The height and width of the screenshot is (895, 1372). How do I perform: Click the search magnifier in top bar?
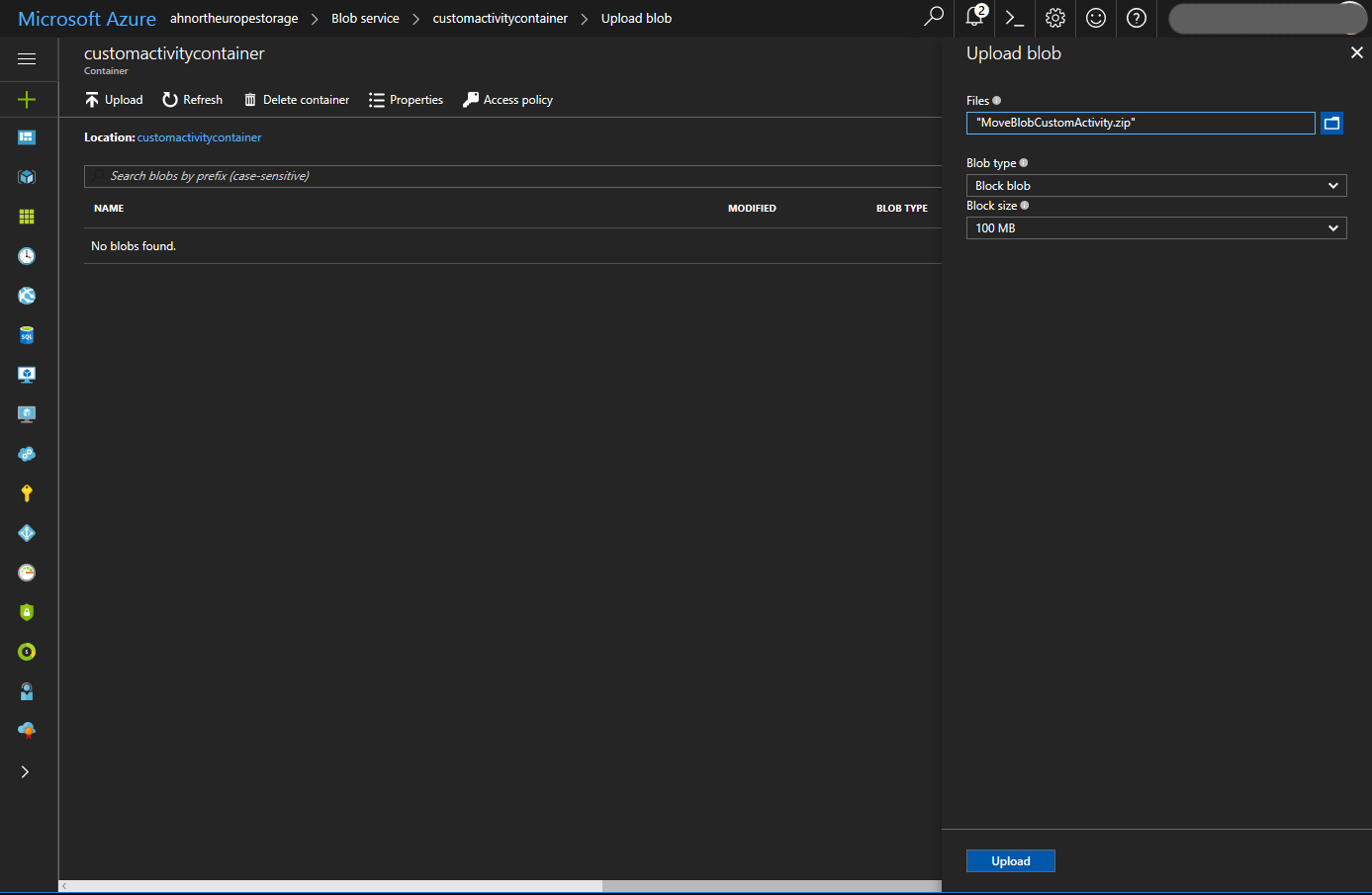point(933,18)
